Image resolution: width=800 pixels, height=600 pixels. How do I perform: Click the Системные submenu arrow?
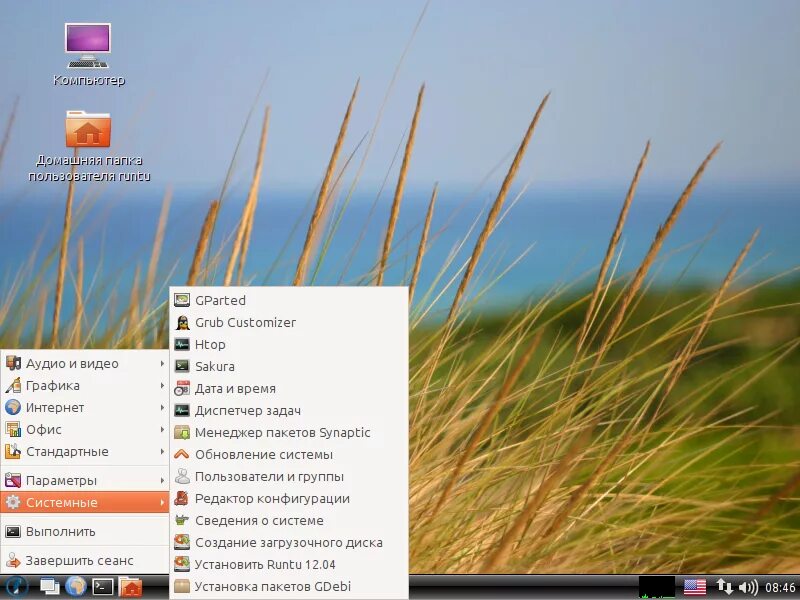[x=162, y=502]
